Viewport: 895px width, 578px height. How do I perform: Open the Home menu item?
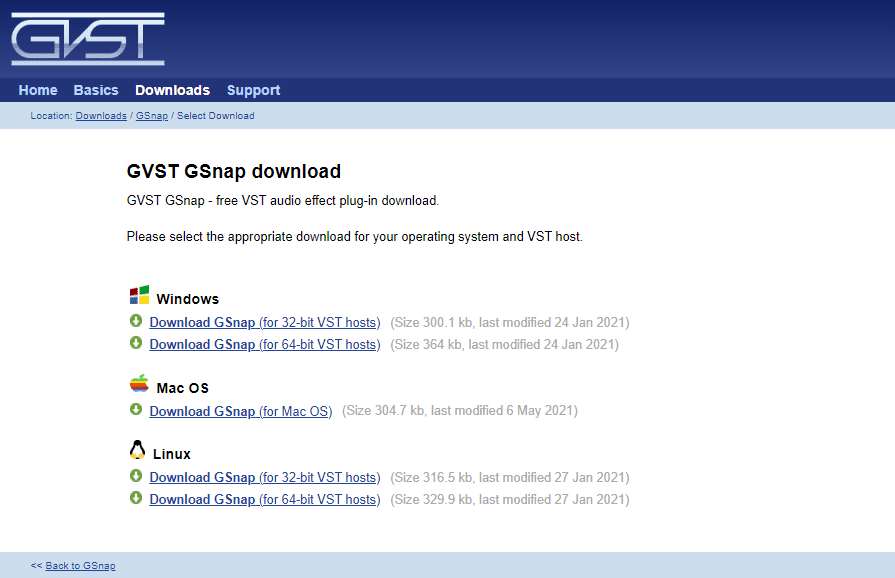pos(38,90)
